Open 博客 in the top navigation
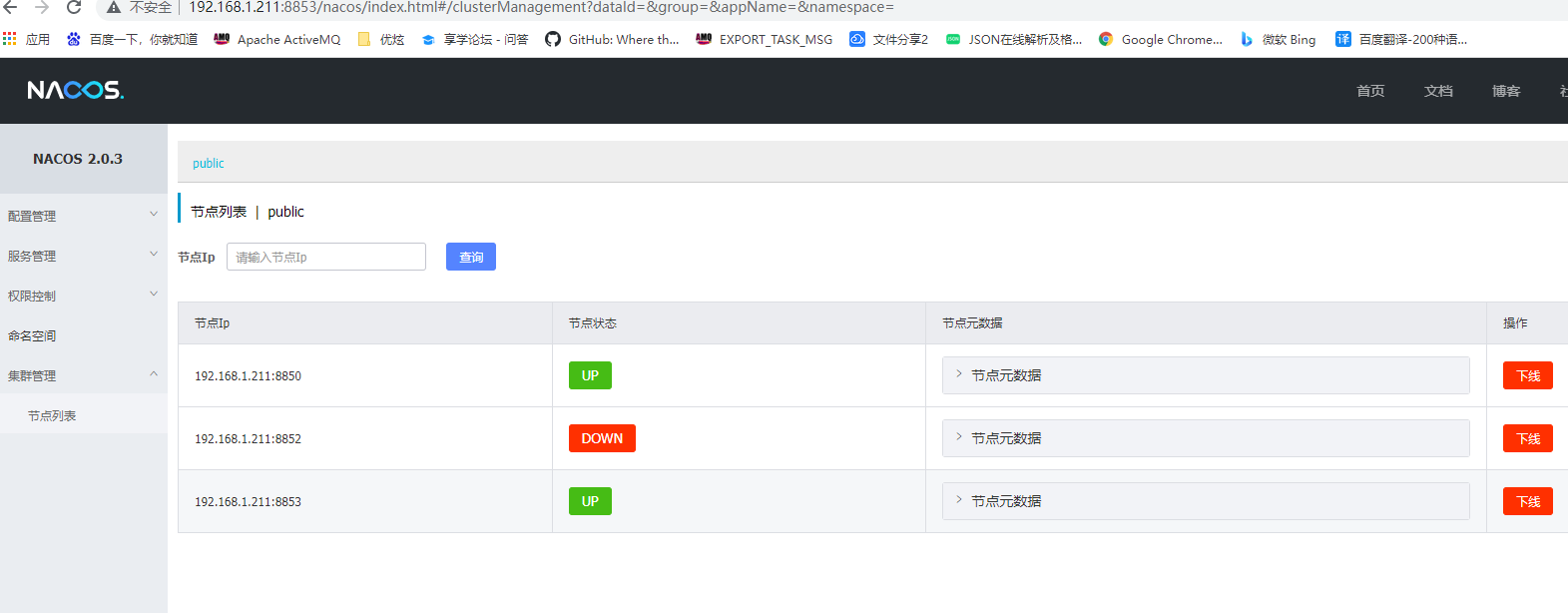The height and width of the screenshot is (613, 1568). (1506, 91)
